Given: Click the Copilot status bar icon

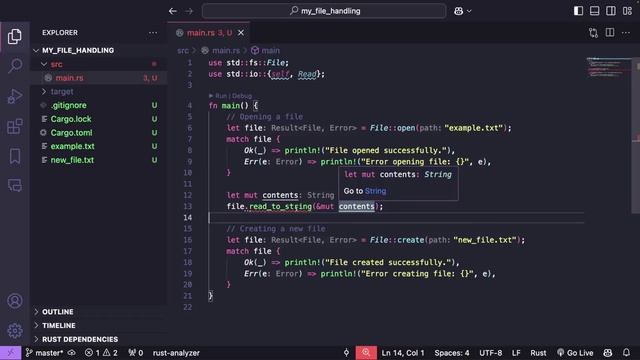Looking at the screenshot, I should coord(607,353).
